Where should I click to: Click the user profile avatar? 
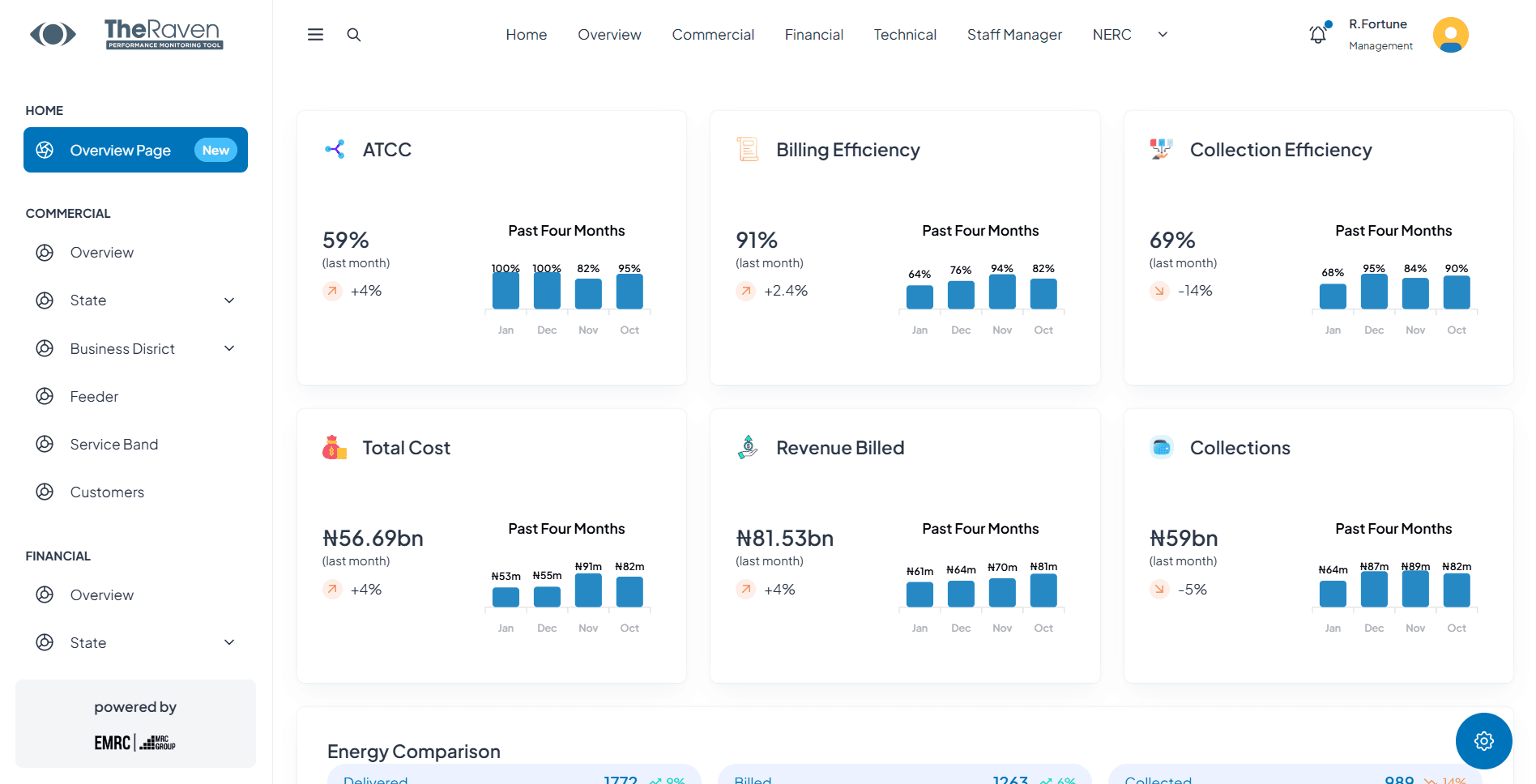click(x=1450, y=35)
